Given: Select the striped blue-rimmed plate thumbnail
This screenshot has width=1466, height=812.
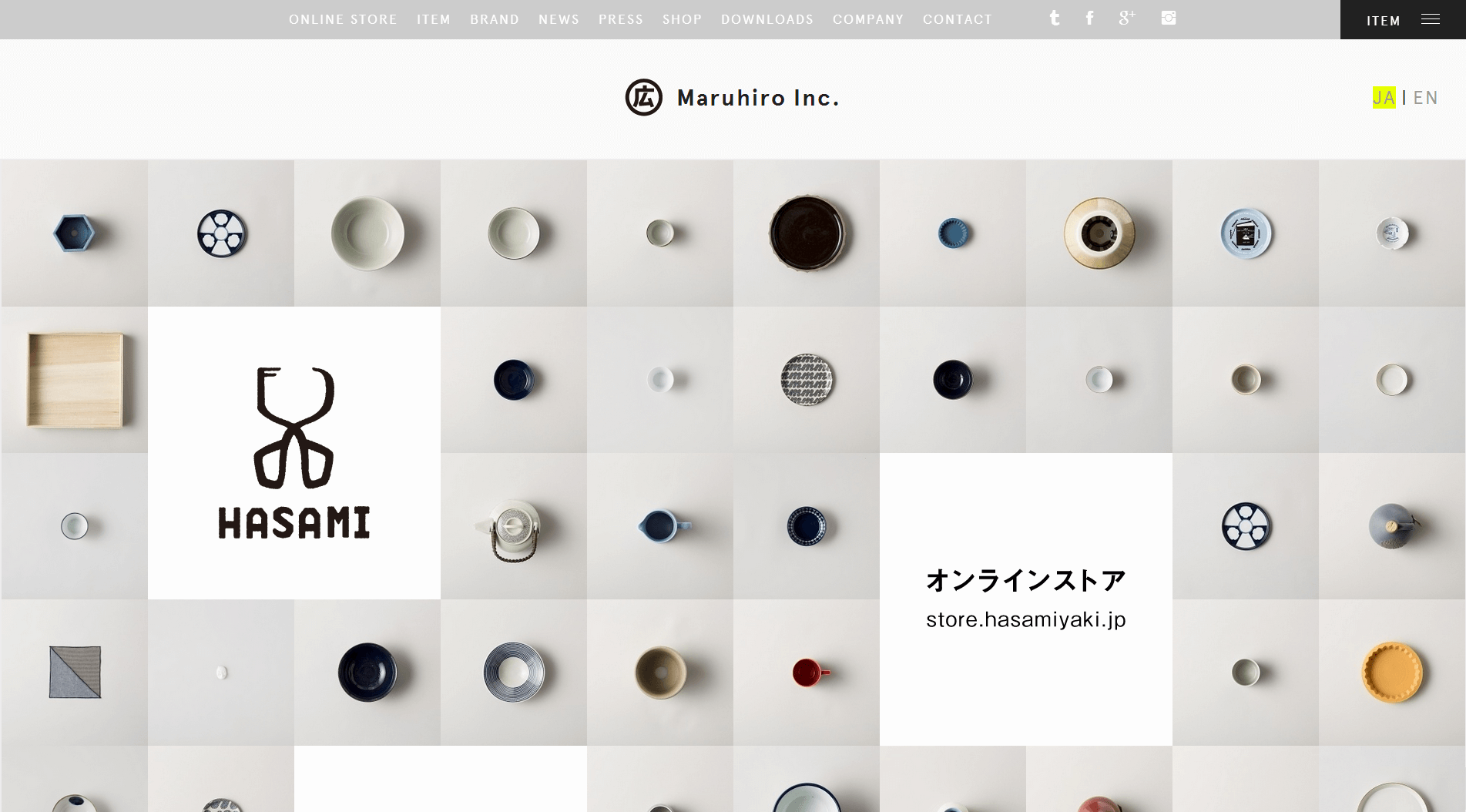Looking at the screenshot, I should pos(514,673).
